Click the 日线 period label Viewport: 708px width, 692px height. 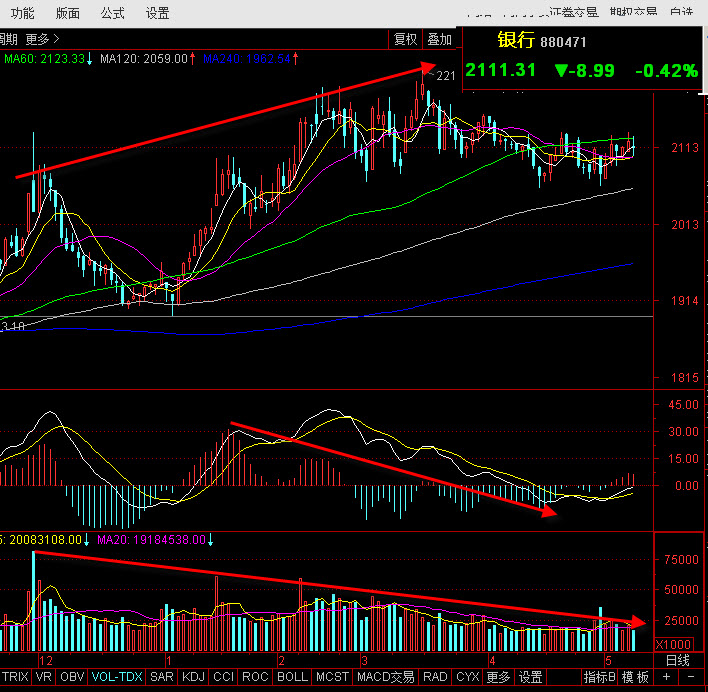tap(678, 660)
